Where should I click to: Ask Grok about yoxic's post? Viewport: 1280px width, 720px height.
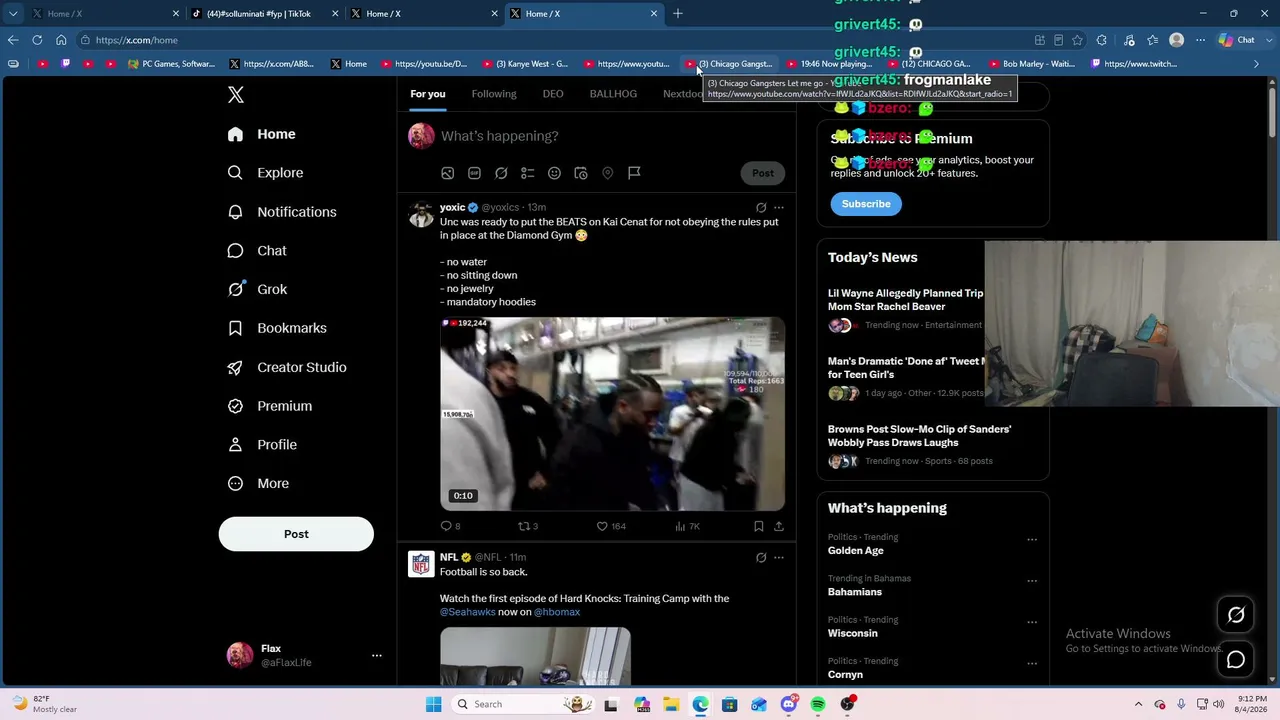[761, 208]
